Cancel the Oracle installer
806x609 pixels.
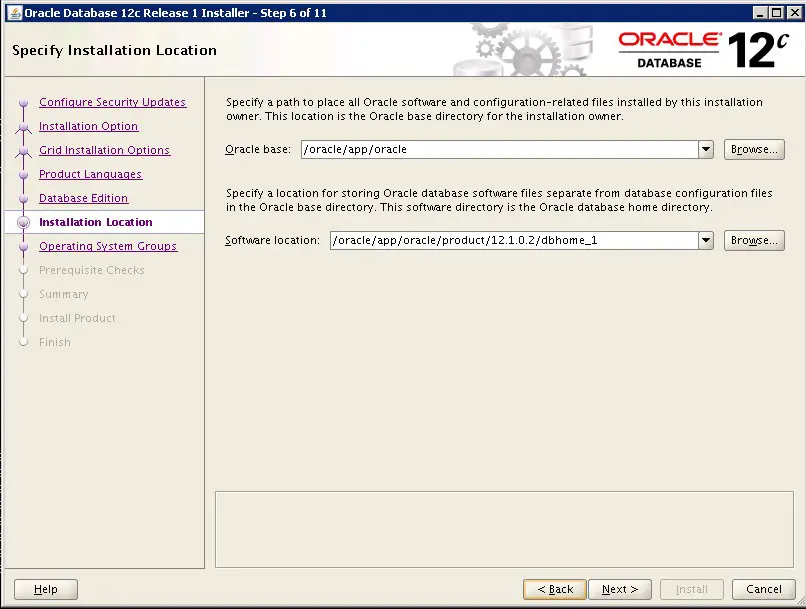point(764,589)
